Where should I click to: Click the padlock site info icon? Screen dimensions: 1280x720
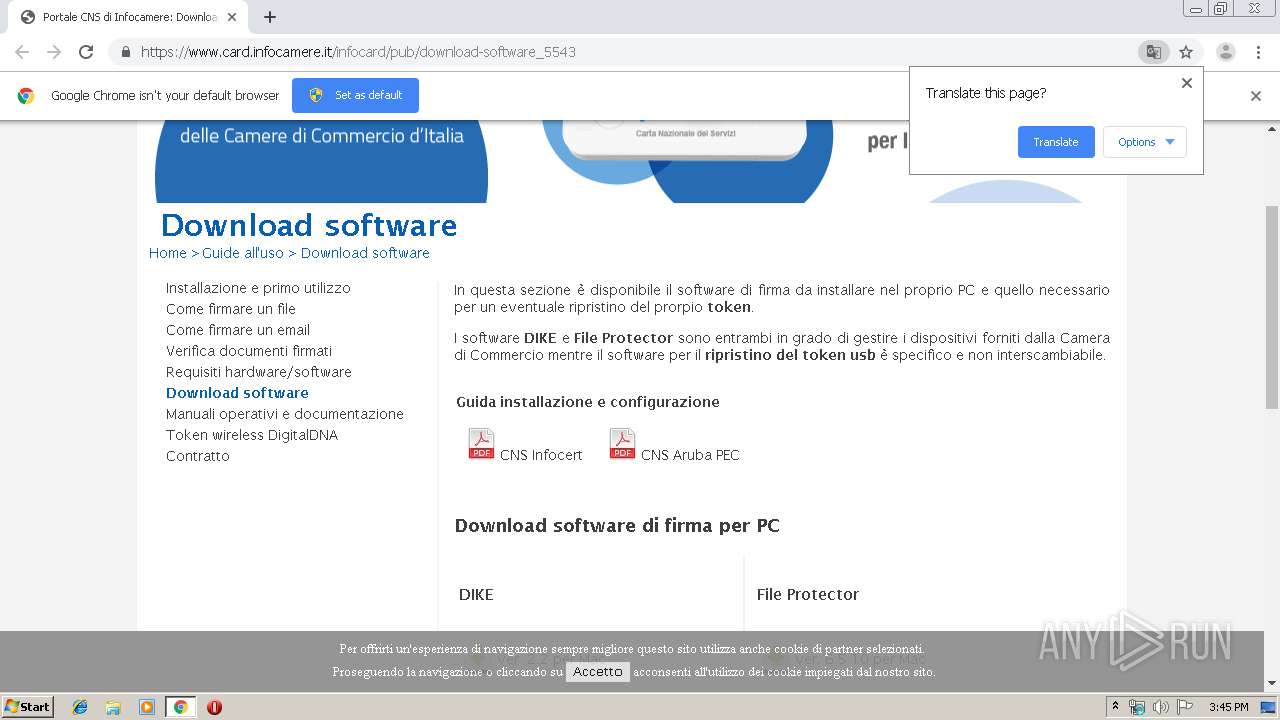point(125,52)
